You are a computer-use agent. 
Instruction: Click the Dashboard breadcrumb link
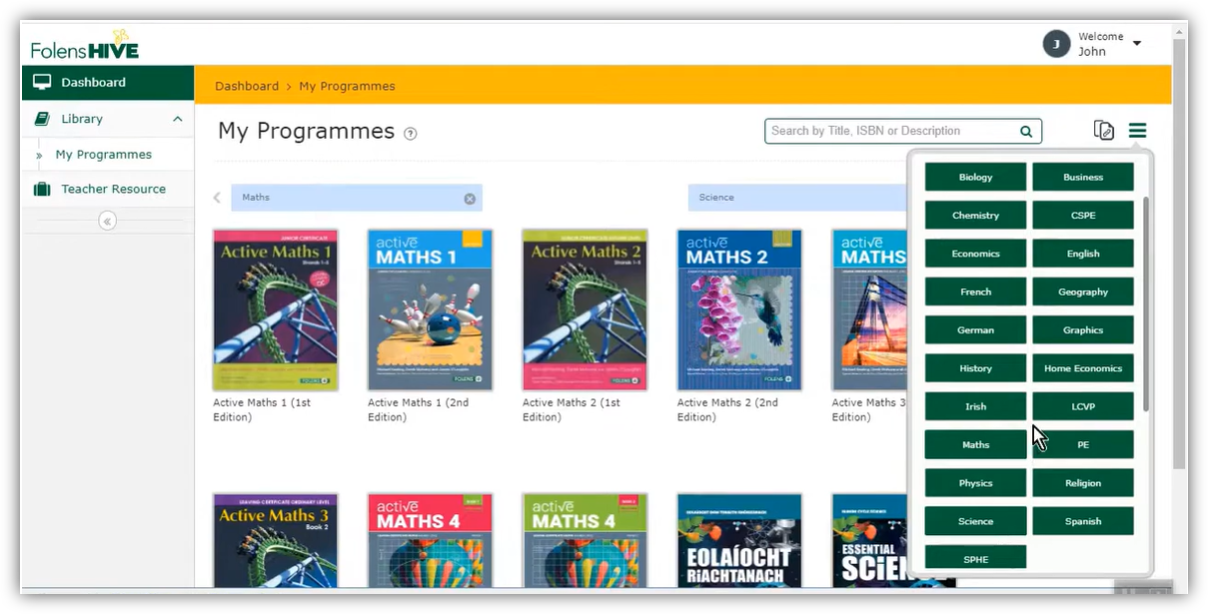[x=247, y=86]
